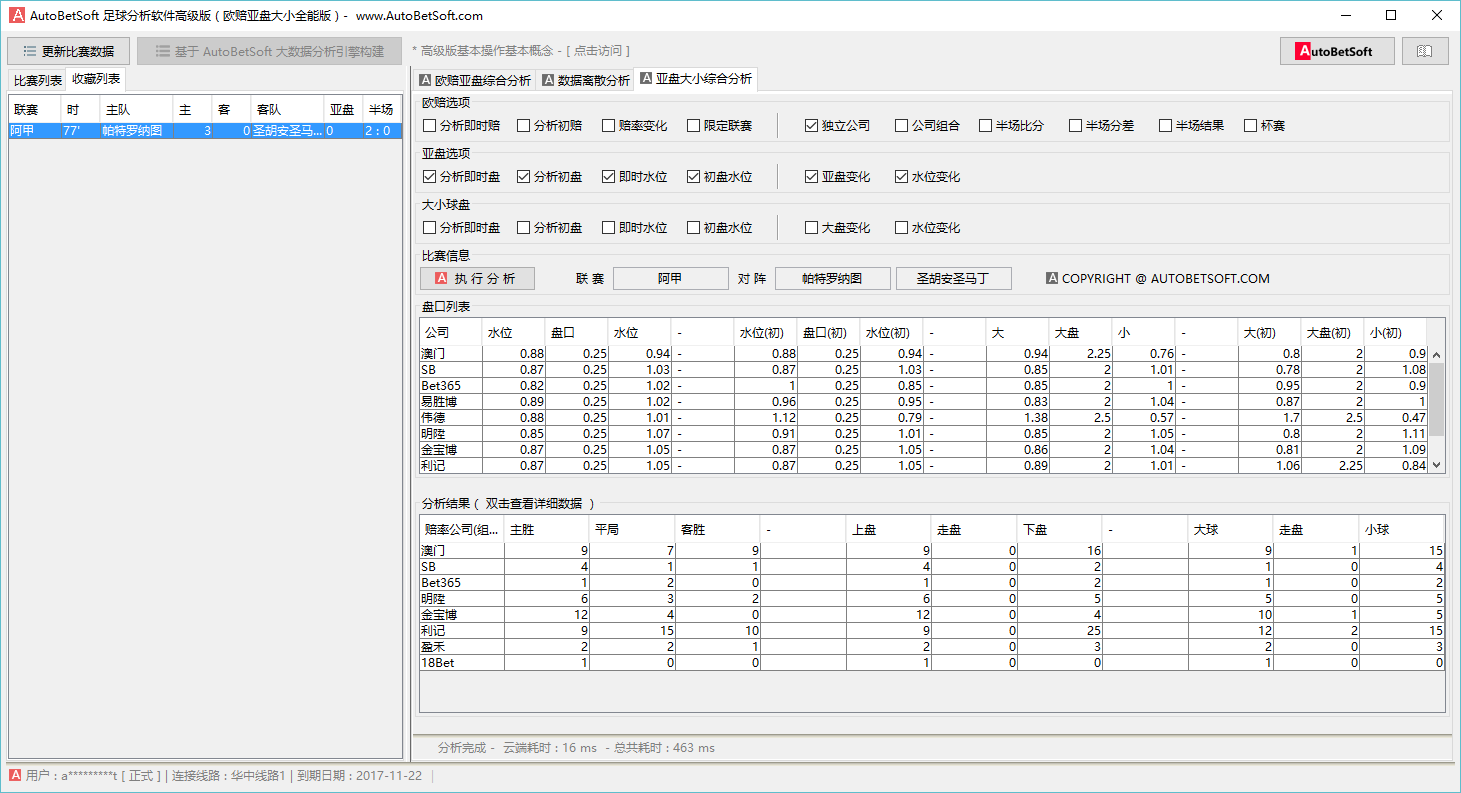Toggle 限定联赛 checkbox
This screenshot has height=793, width=1461.
click(720, 126)
